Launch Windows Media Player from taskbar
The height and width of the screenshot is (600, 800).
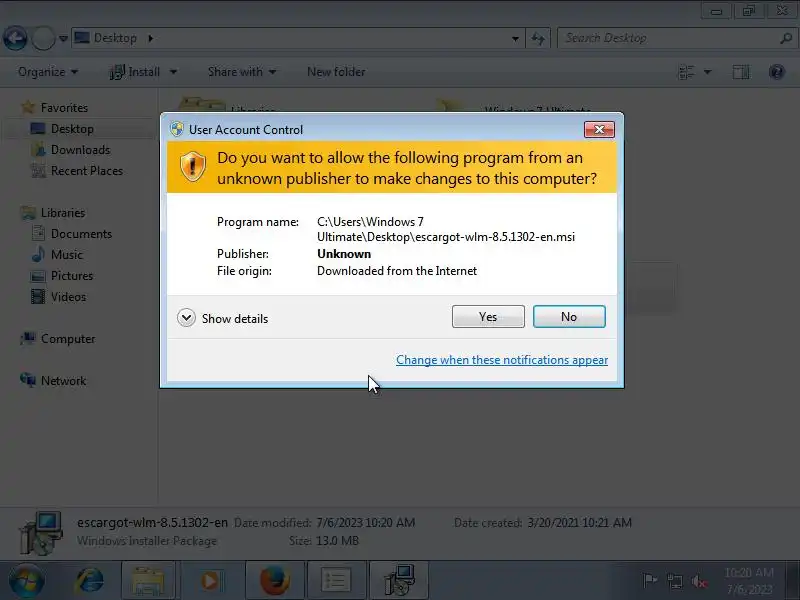point(210,581)
